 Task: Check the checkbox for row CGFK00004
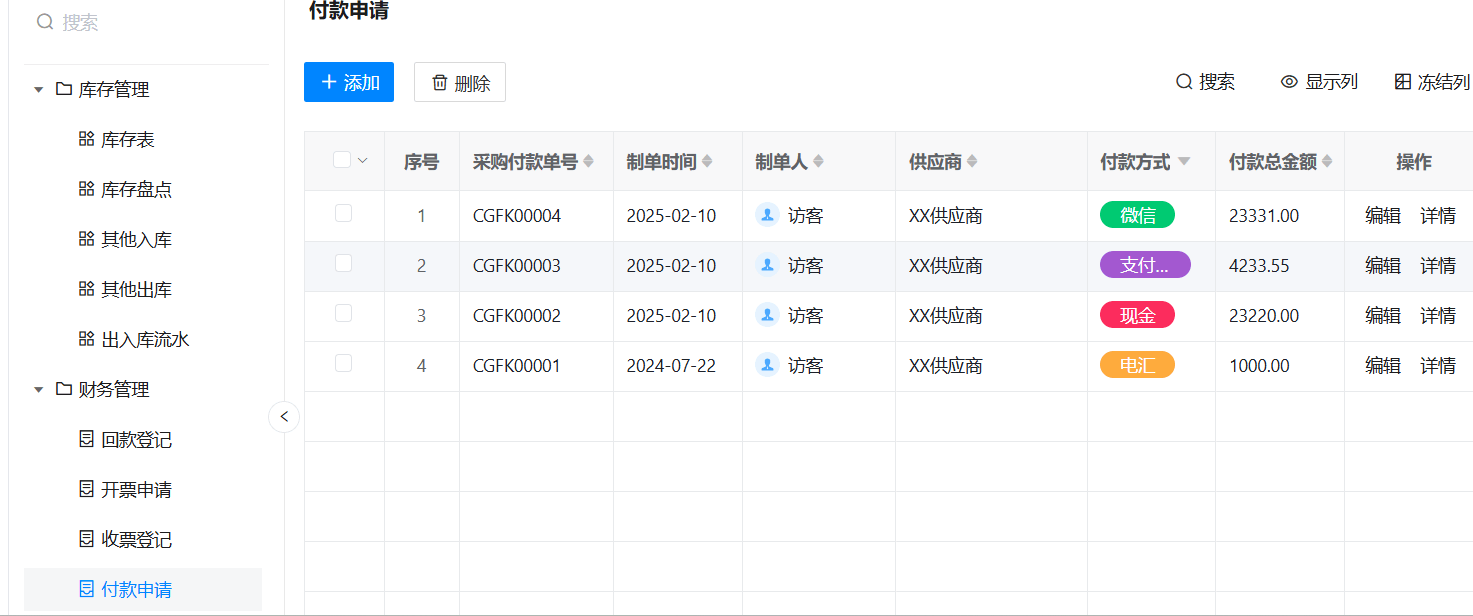pyautogui.click(x=343, y=213)
